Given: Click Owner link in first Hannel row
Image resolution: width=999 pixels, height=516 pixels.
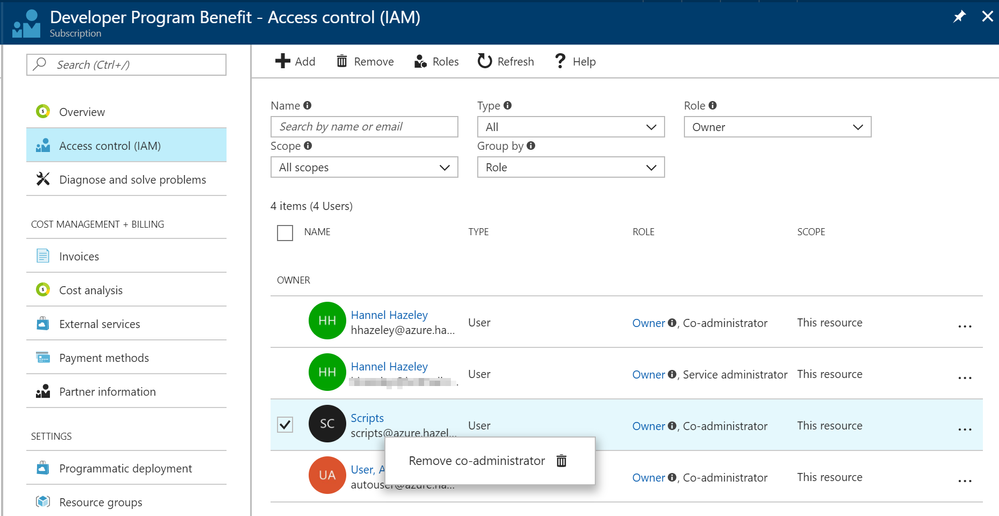Looking at the screenshot, I should click(x=648, y=323).
